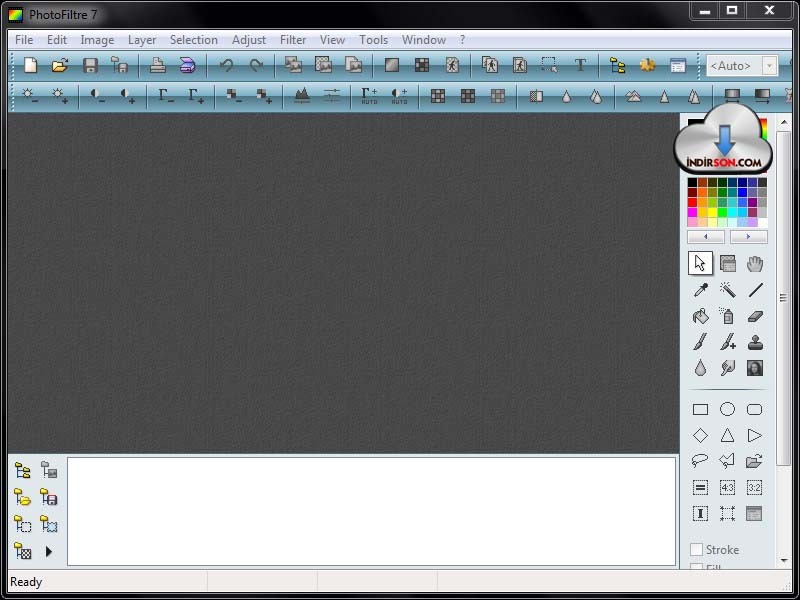Apply auto contrast with the contrast AUTO icon

pos(399,95)
